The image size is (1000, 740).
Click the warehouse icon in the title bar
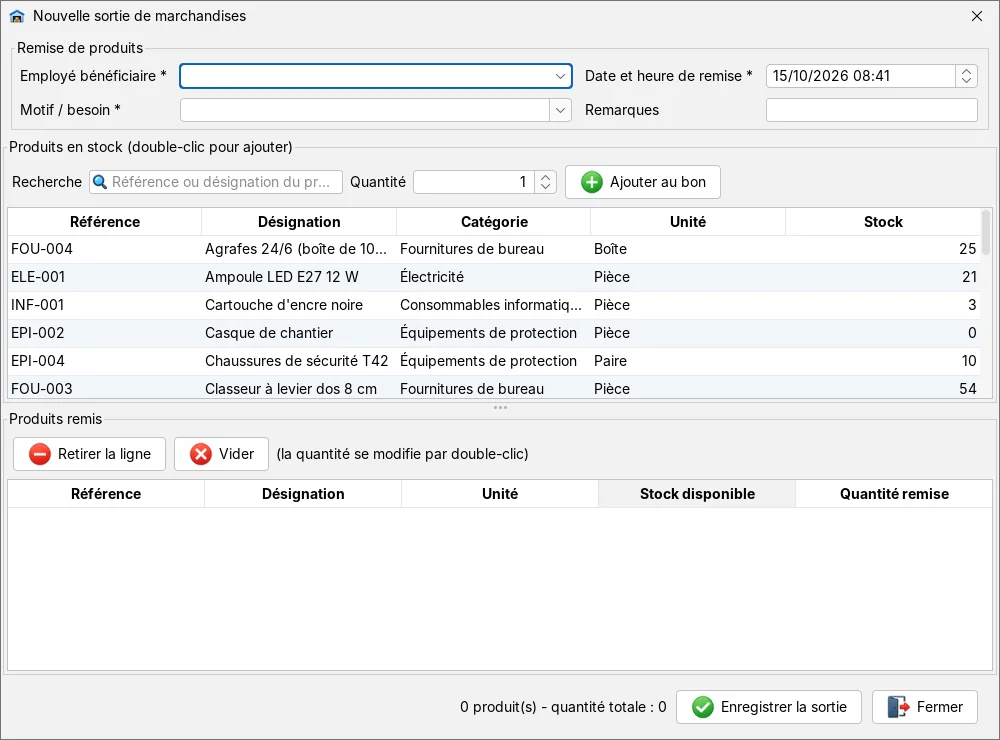17,16
